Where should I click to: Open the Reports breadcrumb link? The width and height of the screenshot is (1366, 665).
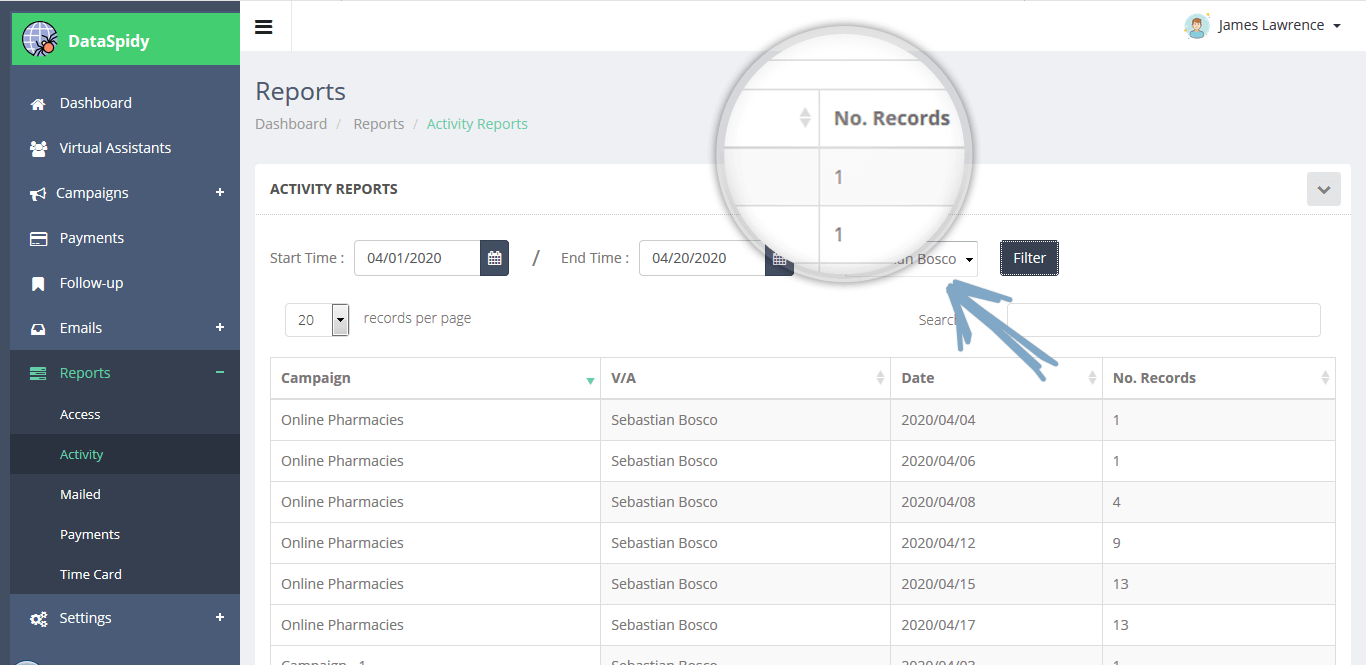coord(378,123)
